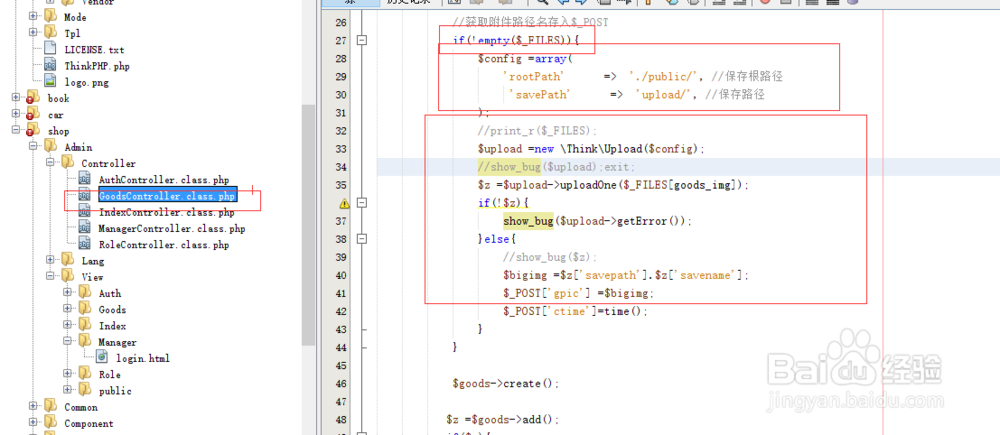
Task: Click the LICENSE.txt file icon
Action: click(x=51, y=49)
